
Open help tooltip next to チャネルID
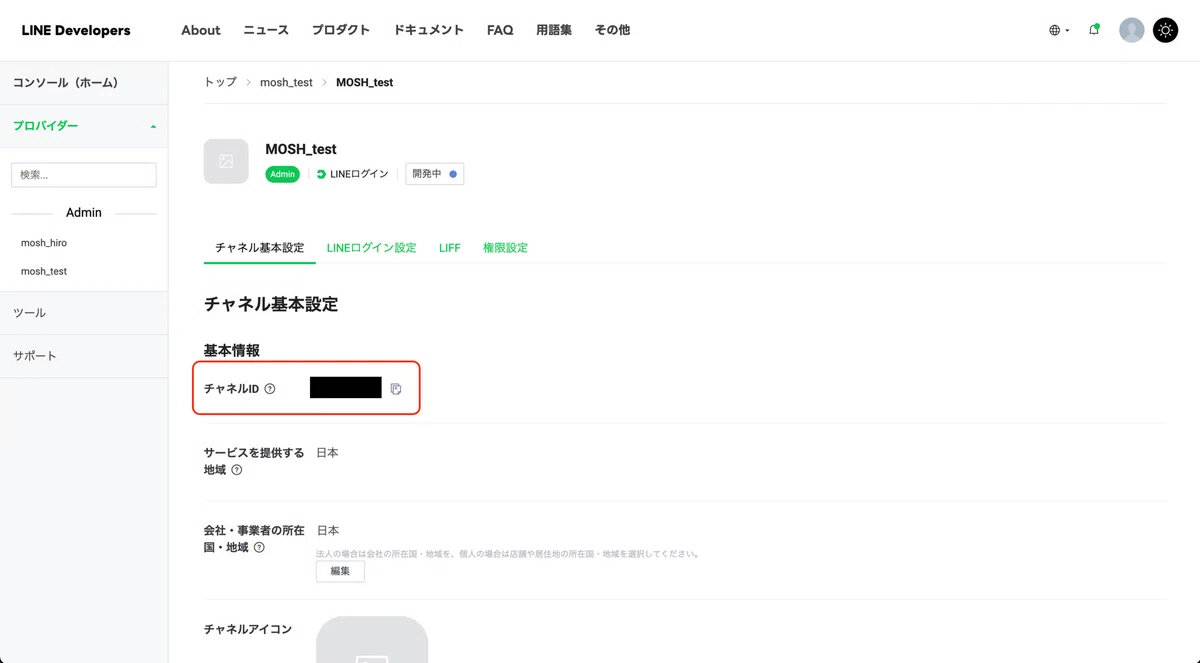(x=270, y=389)
